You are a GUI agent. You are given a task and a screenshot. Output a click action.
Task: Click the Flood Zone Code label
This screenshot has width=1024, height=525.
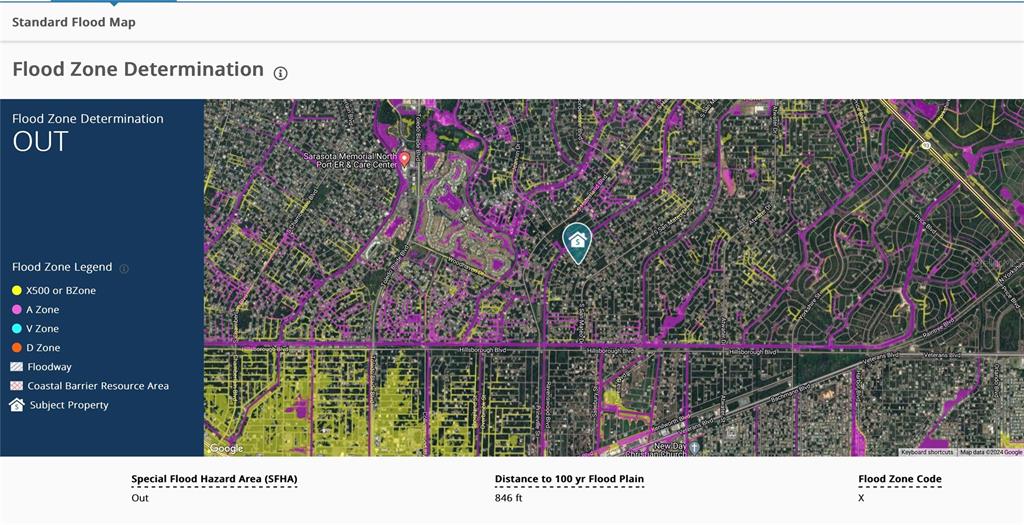899,479
